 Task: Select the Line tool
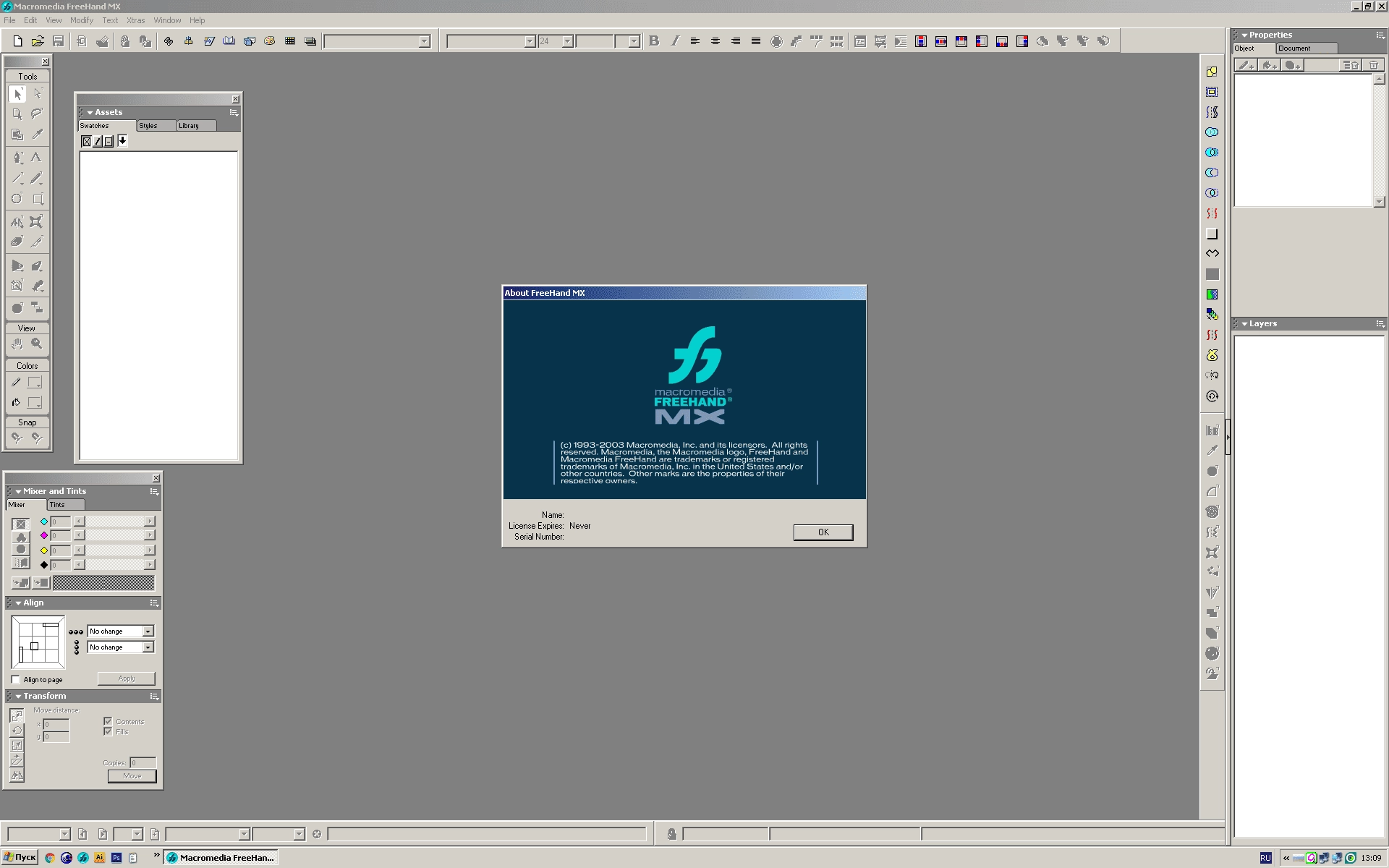point(17,178)
